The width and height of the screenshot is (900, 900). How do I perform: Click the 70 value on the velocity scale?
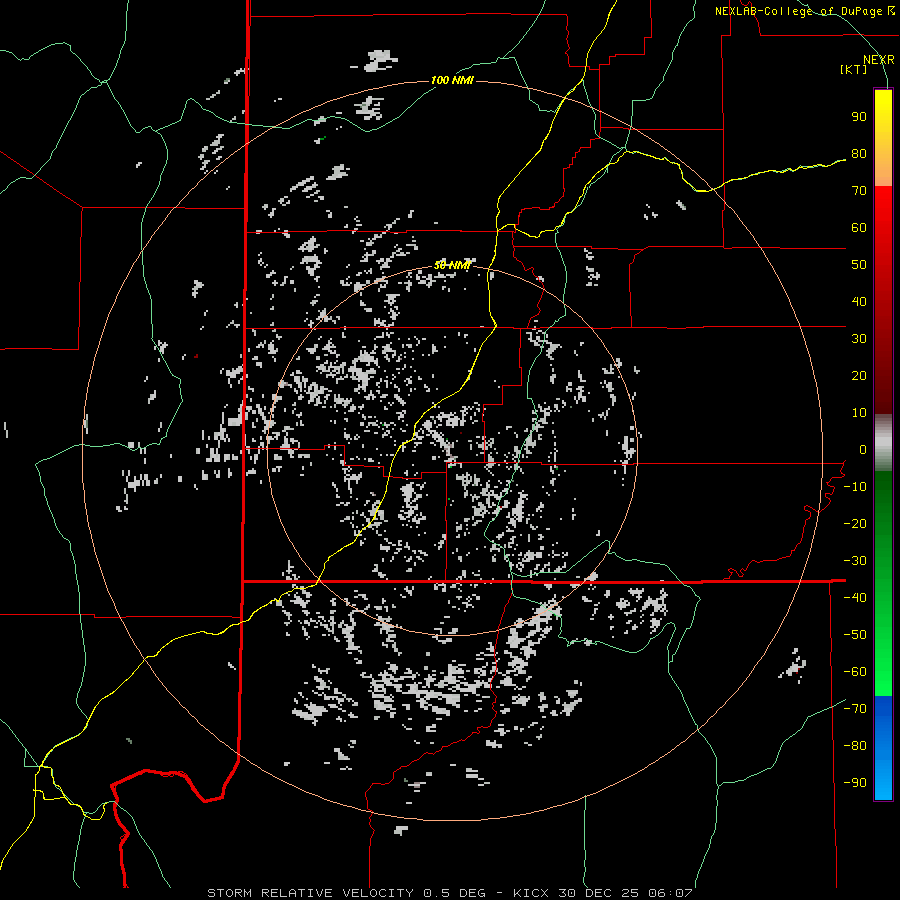tap(859, 191)
